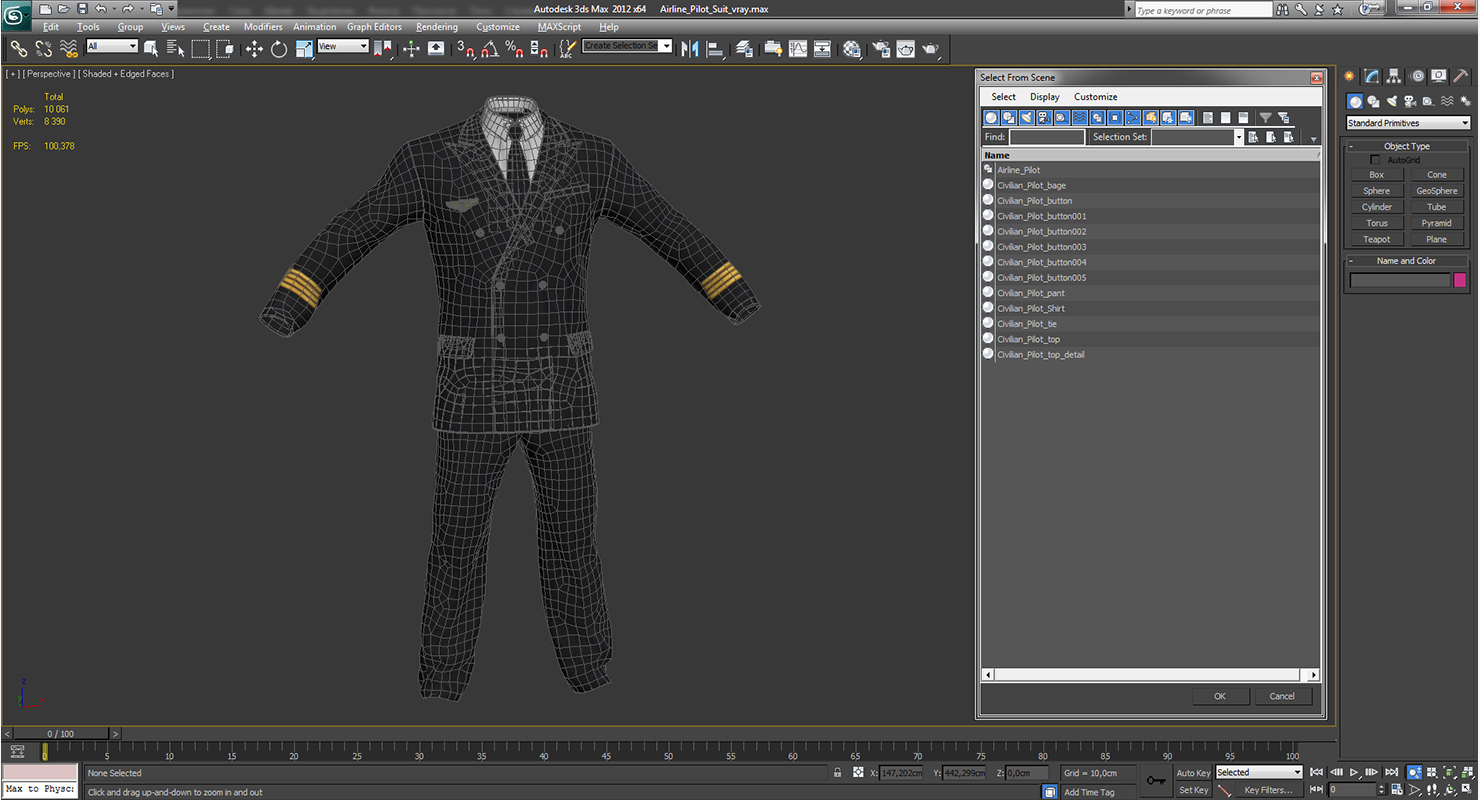
Task: Click the 0 / 100 time slider
Action: [61, 734]
